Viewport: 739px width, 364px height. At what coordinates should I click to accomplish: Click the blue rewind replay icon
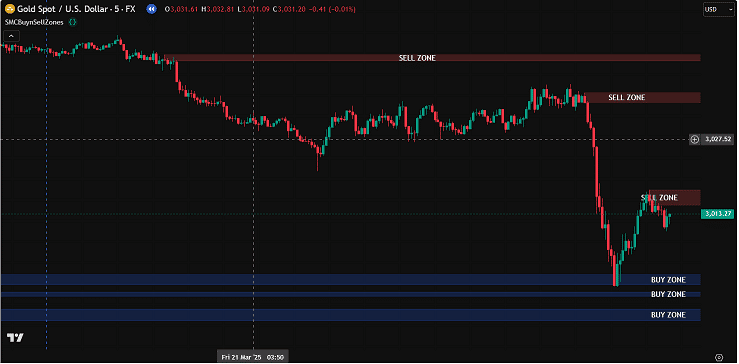click(151, 8)
